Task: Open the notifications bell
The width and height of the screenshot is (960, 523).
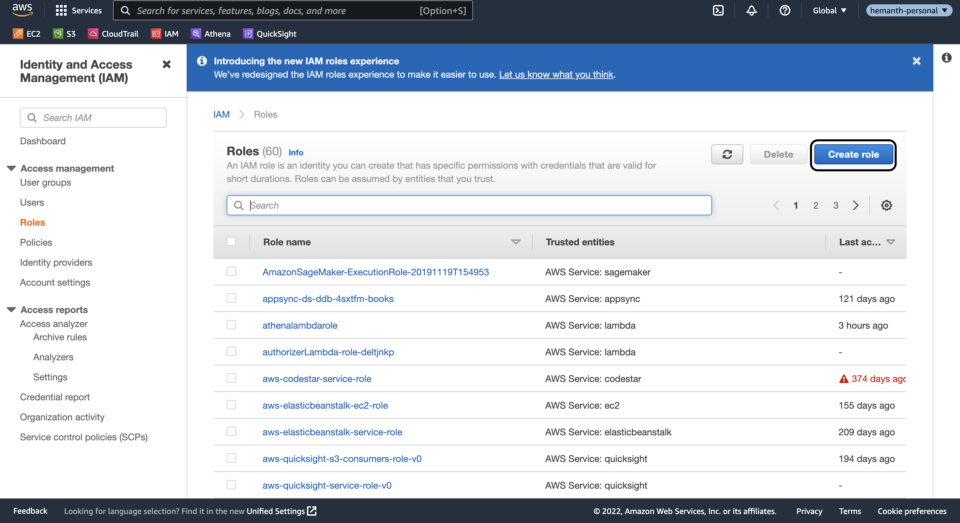Action: click(751, 10)
